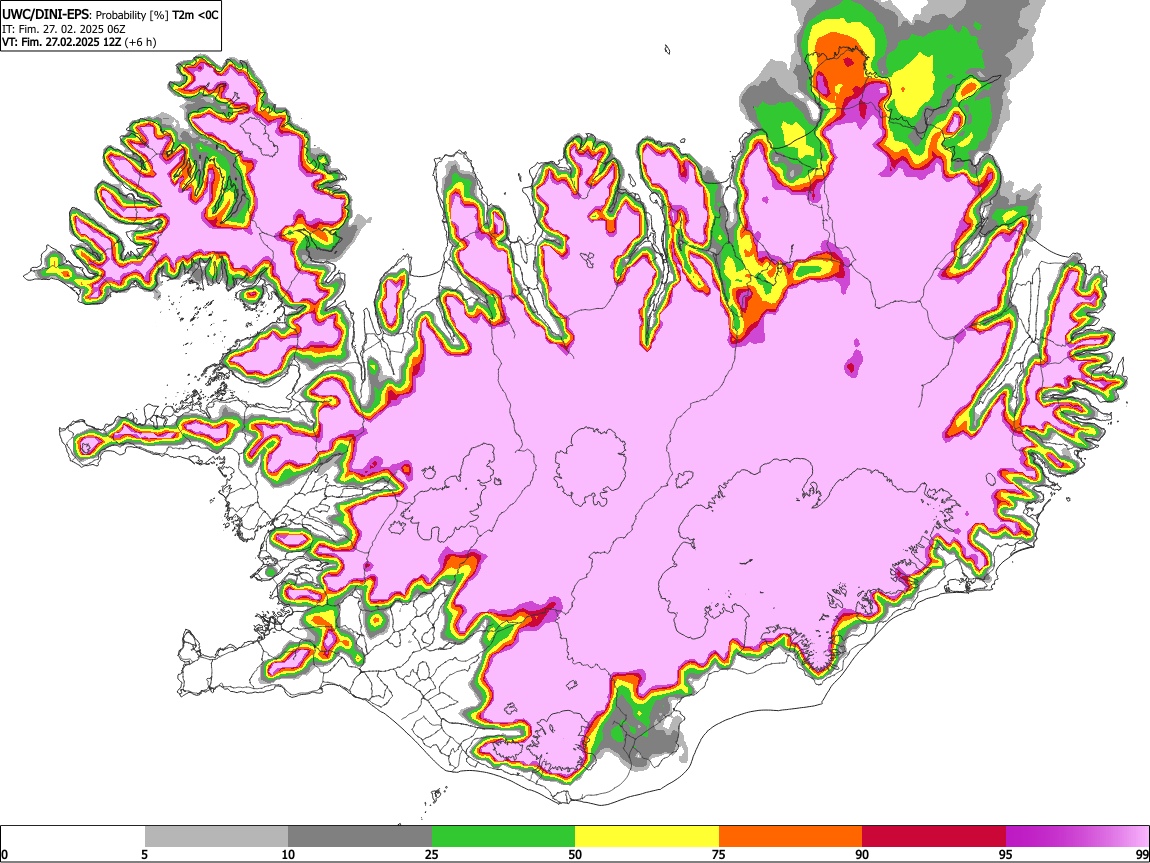
Task: Click the legend value '25'
Action: 432,854
